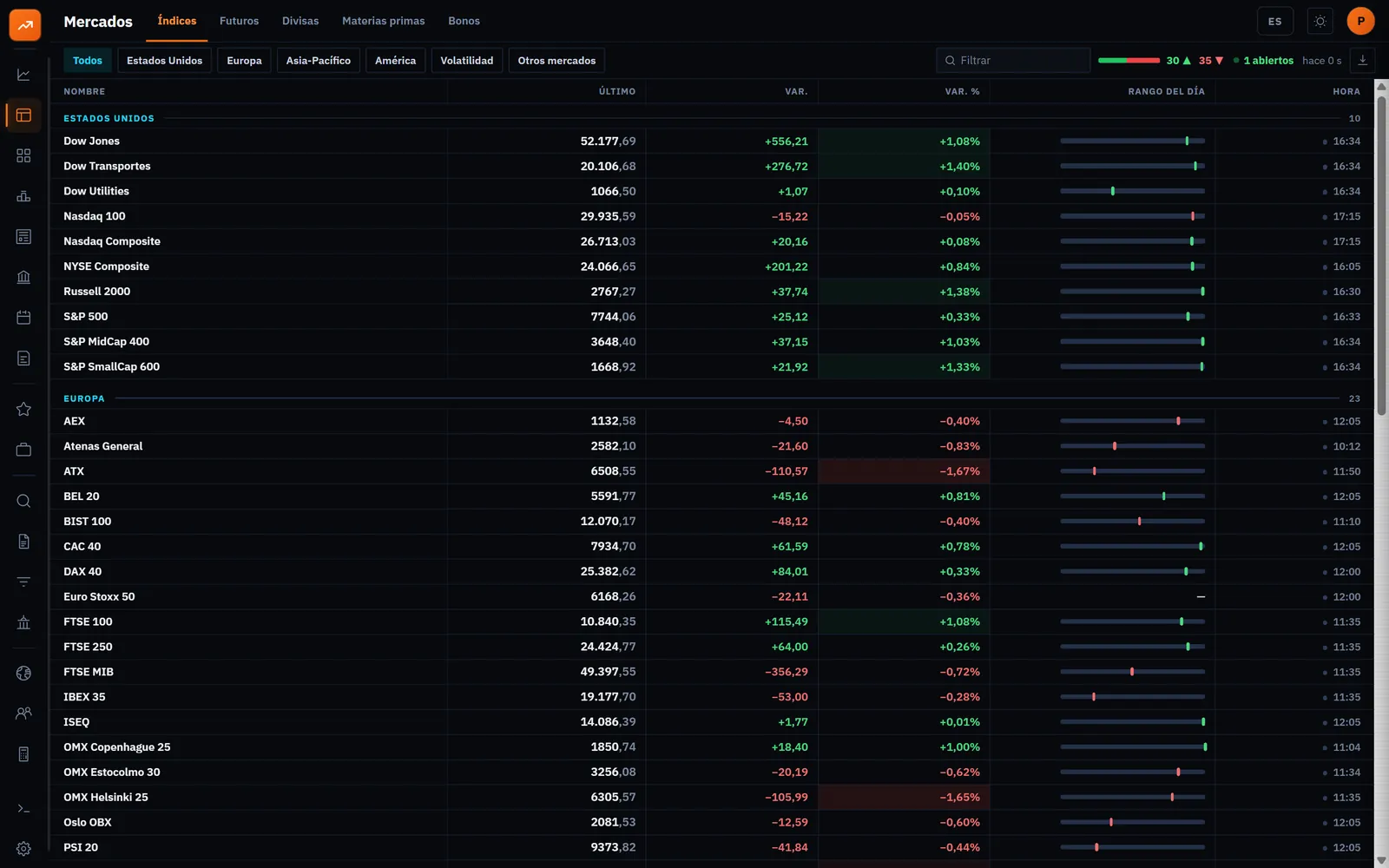Switch to the Bonos tab

(464, 21)
